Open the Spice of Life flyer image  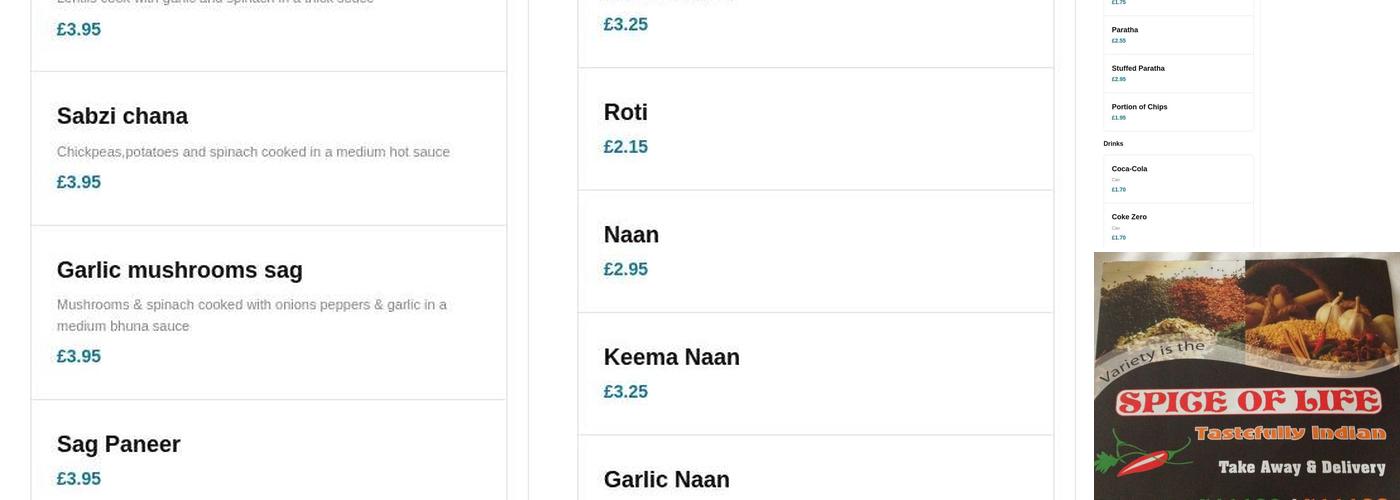click(1246, 376)
